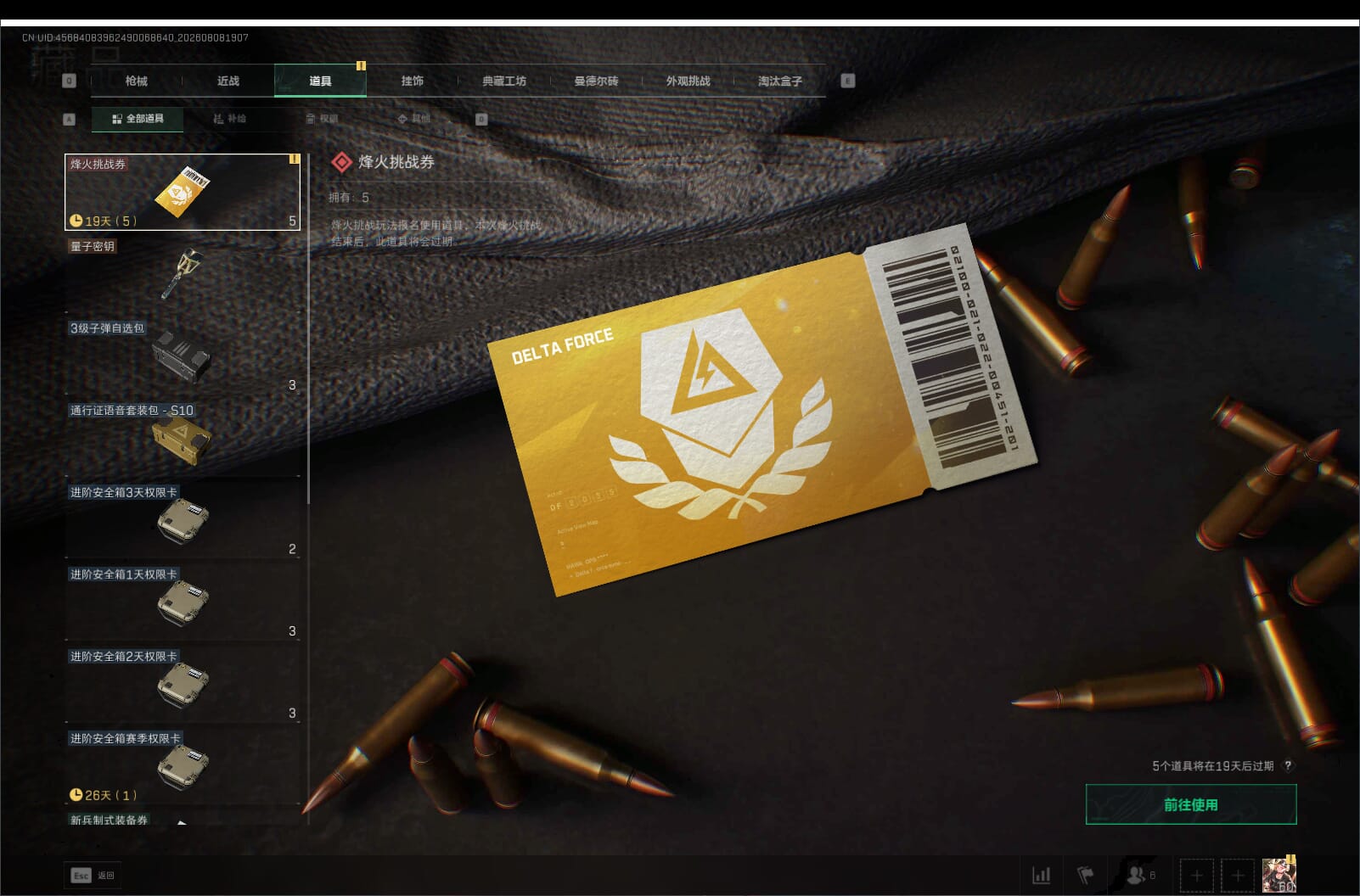Image resolution: width=1360 pixels, height=896 pixels.
Task: Click the 5个道具将在19天后过期 notice
Action: pyautogui.click(x=1212, y=766)
